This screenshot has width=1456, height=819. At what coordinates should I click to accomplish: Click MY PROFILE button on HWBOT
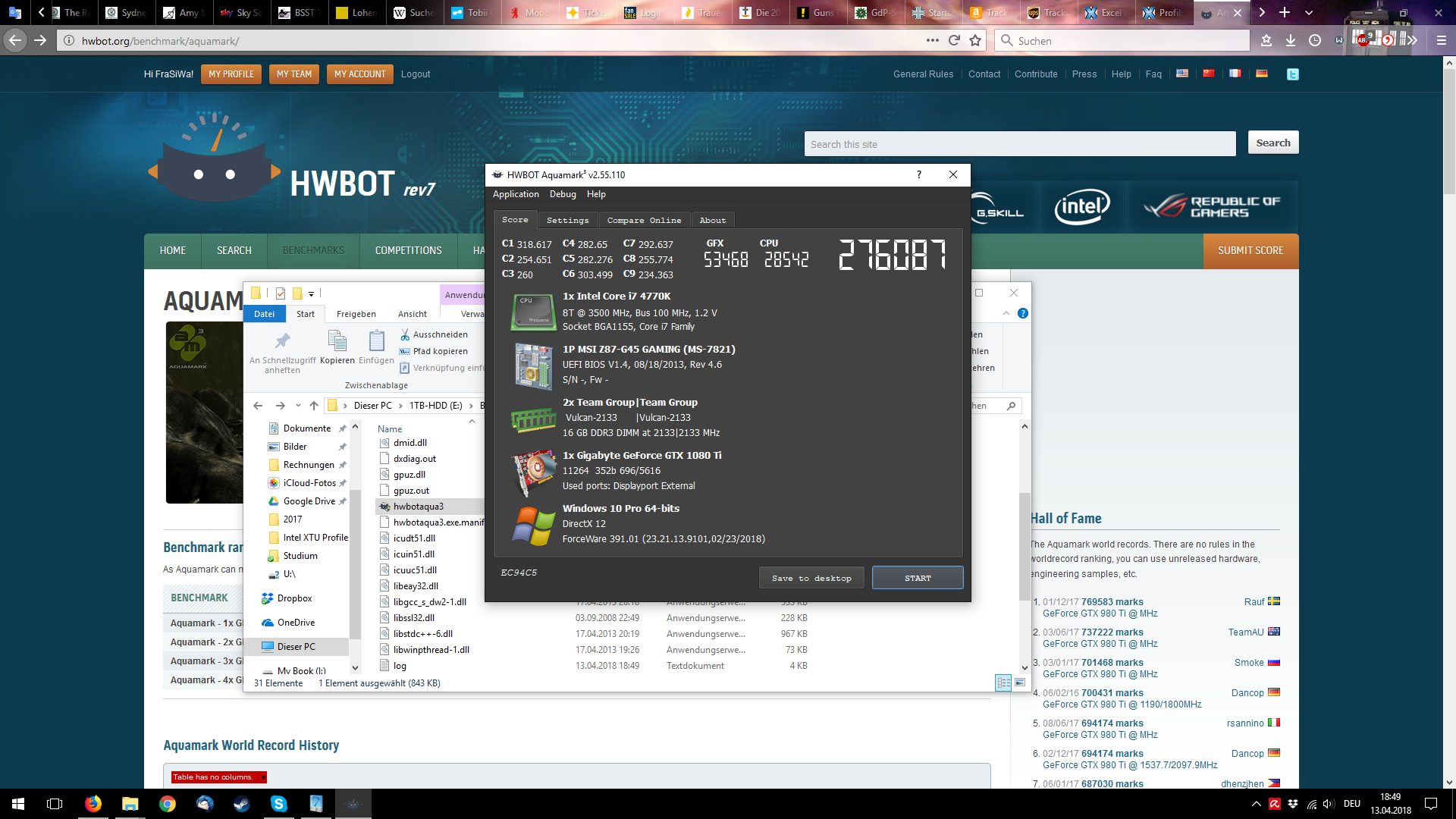231,74
